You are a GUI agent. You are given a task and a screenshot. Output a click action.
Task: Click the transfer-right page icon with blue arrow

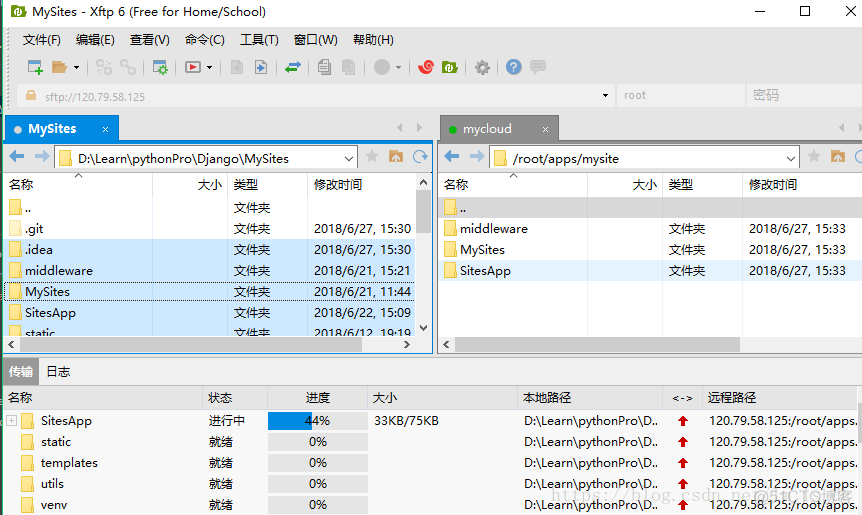click(x=261, y=67)
